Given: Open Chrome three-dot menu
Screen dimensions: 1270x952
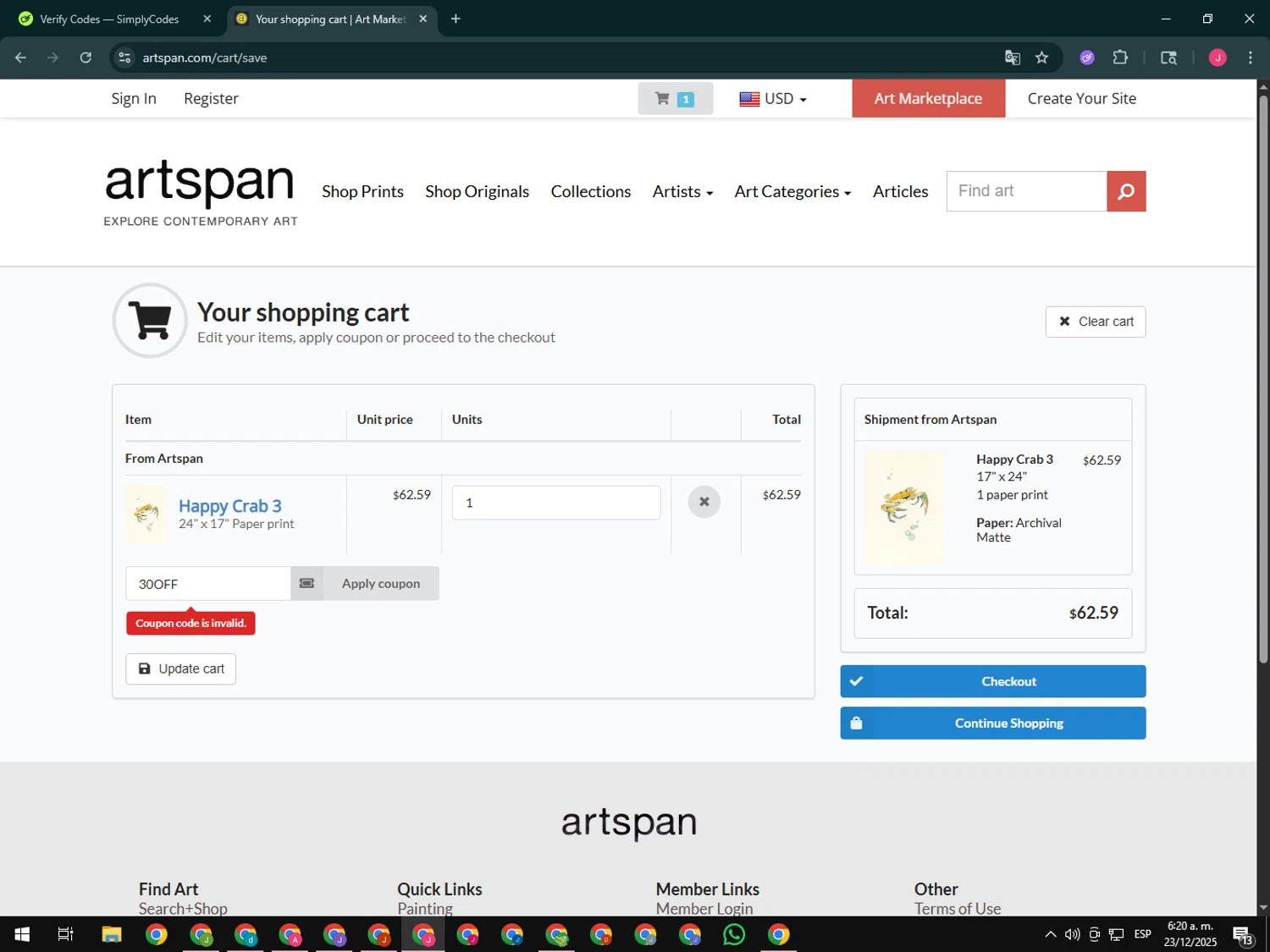Looking at the screenshot, I should [1250, 58].
